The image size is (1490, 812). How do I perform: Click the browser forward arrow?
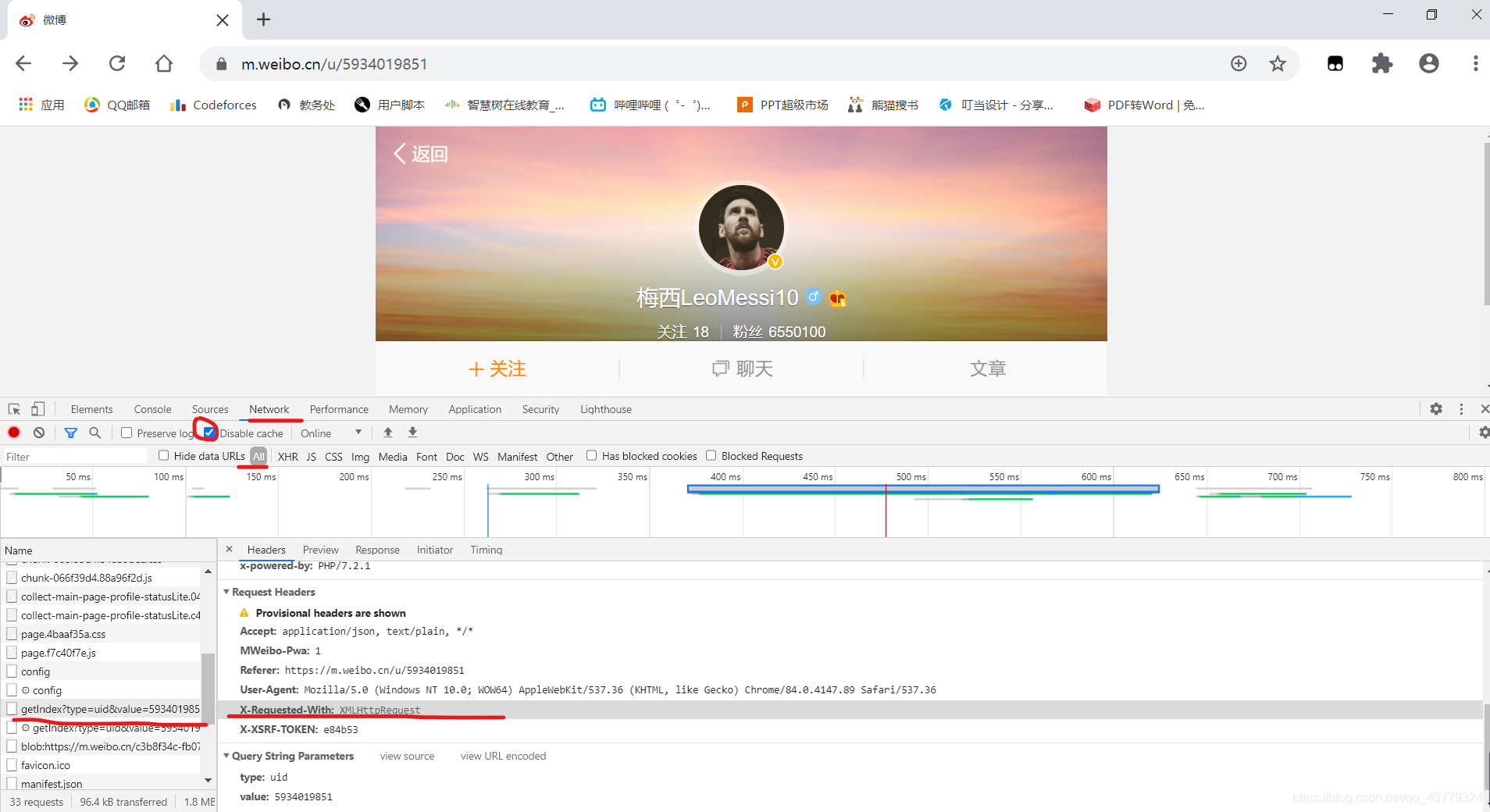click(70, 63)
